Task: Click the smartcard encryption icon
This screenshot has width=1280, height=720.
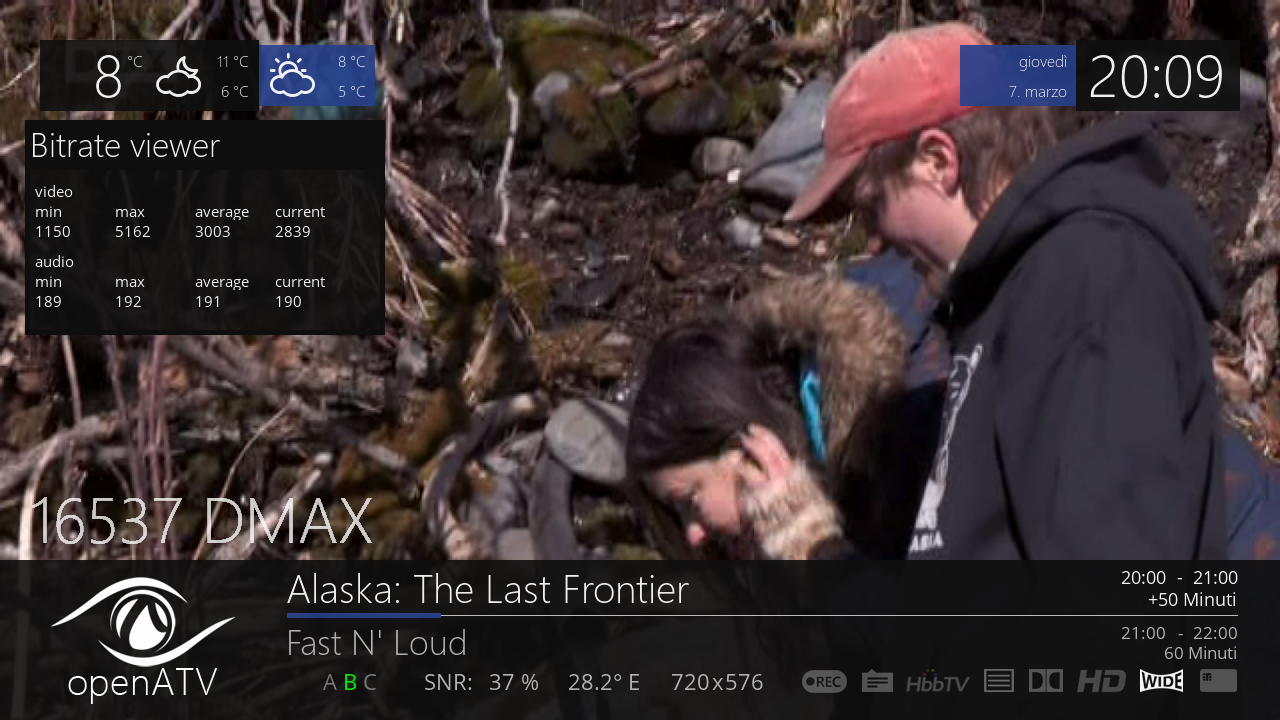Action: pos(1218,681)
